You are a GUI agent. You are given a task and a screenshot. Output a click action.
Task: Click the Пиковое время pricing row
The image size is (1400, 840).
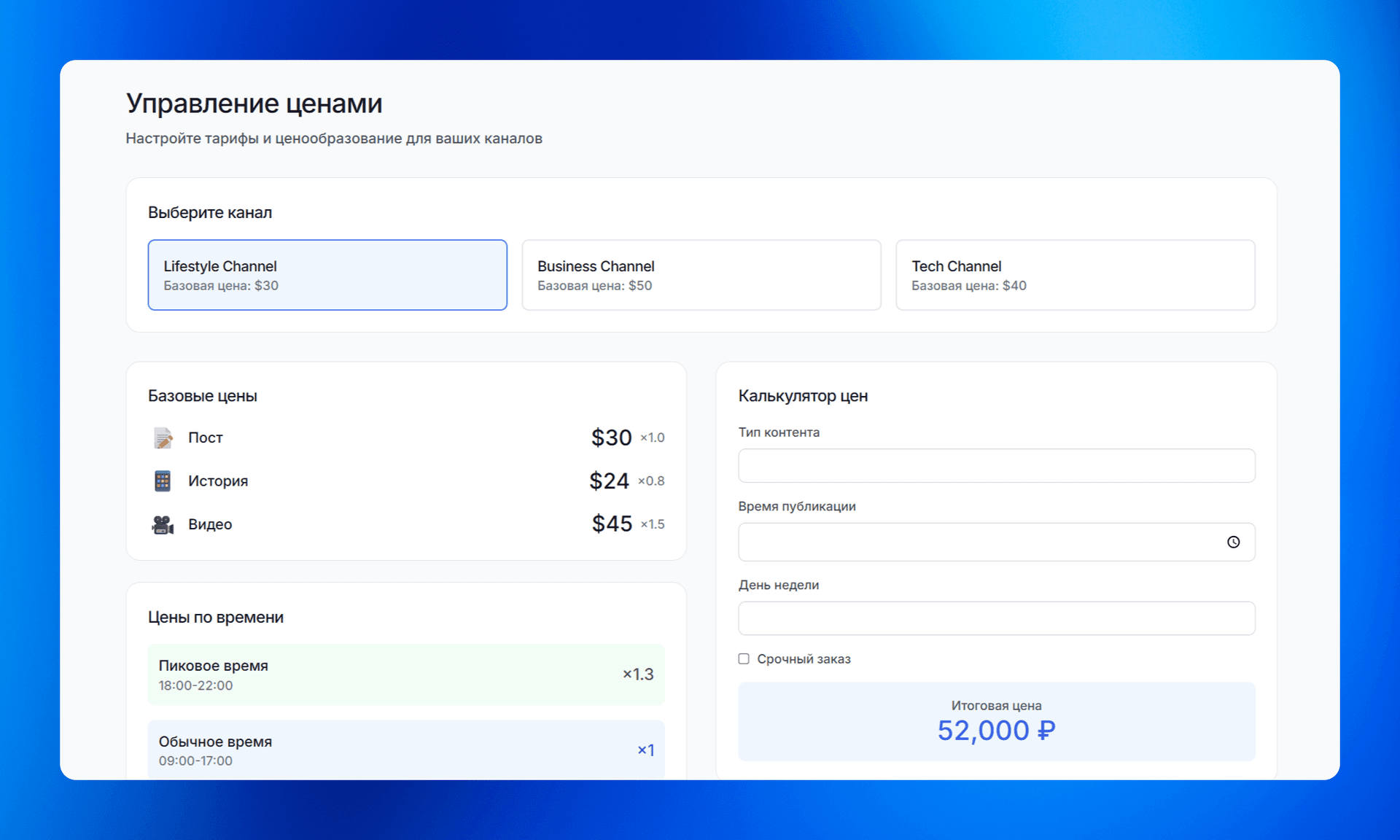pyautogui.click(x=405, y=674)
